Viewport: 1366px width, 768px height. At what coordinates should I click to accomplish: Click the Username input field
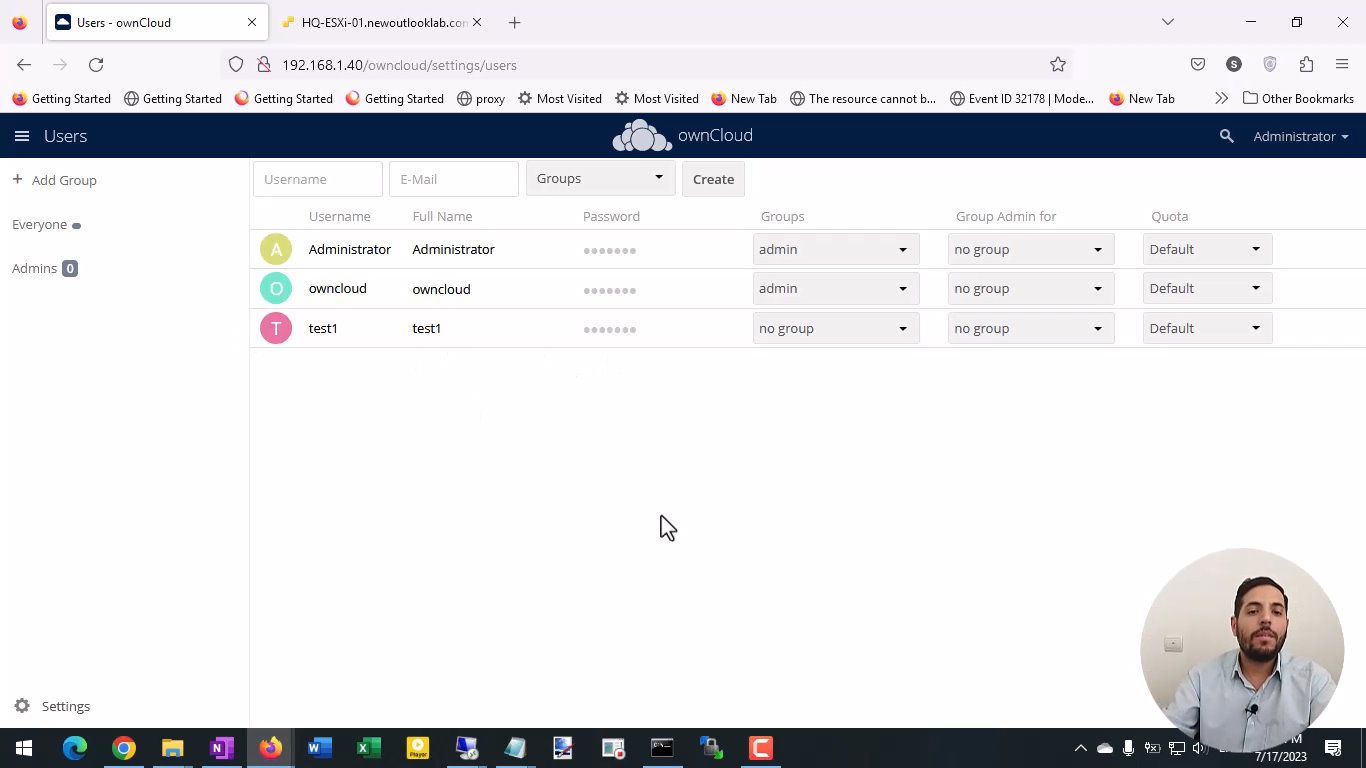point(318,179)
